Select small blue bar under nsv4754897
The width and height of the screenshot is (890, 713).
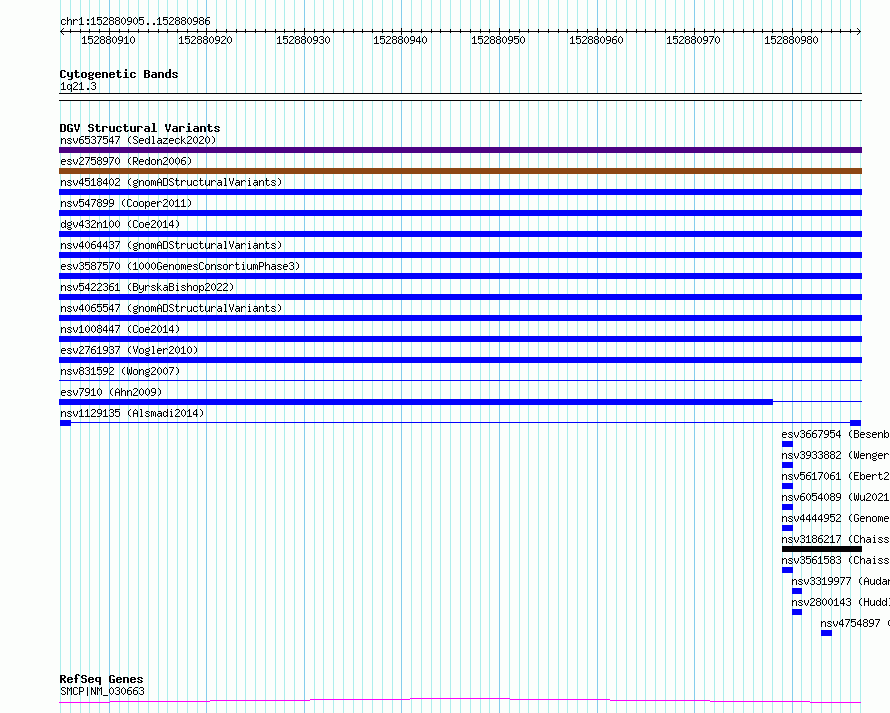tap(826, 633)
